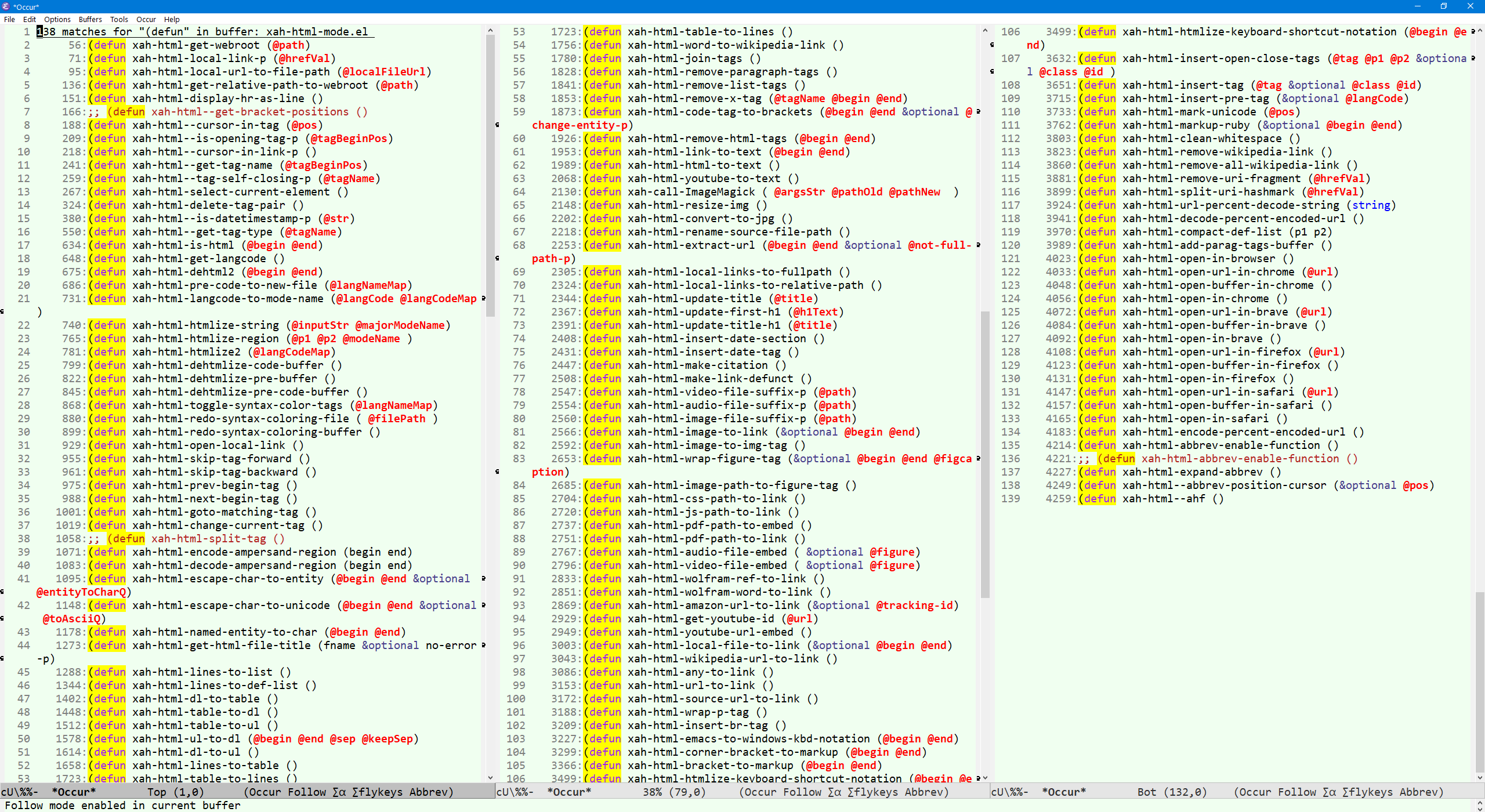
Task: Click the "138 matches for" header line
Action: (205, 32)
